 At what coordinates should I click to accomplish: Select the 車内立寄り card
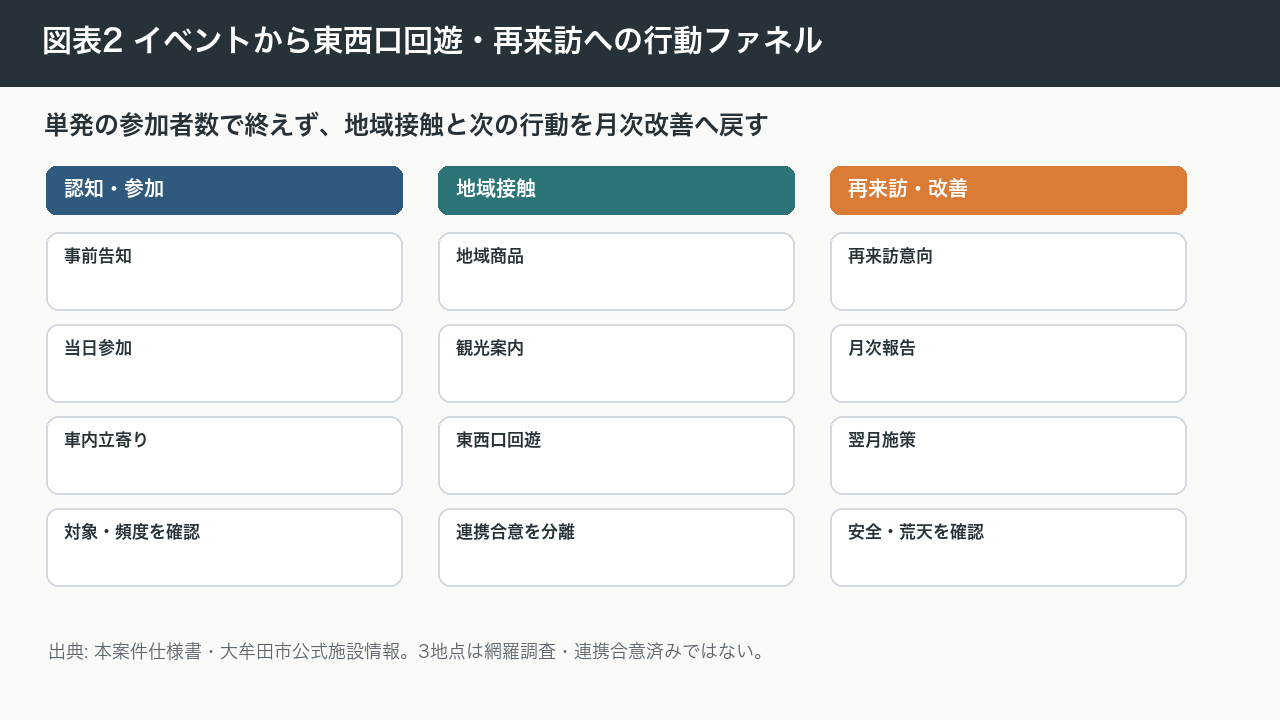(x=224, y=456)
